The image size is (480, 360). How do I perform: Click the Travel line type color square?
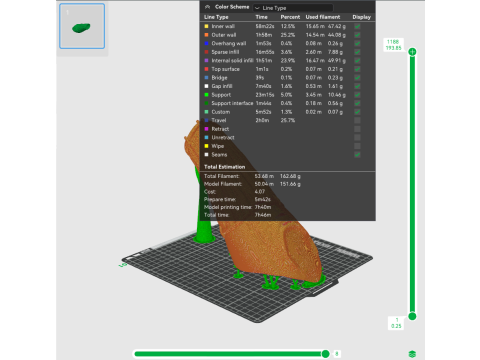(206, 120)
